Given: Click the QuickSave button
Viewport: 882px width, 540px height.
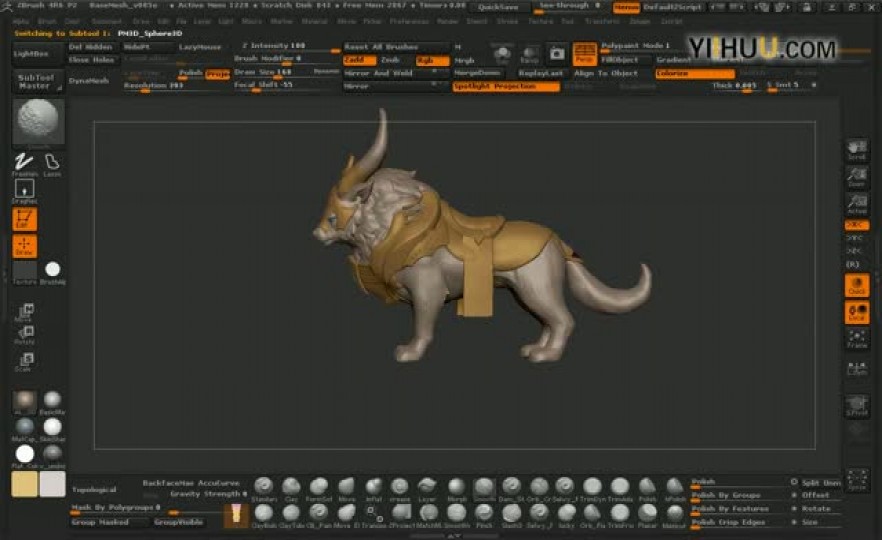Looking at the screenshot, I should [x=498, y=7].
